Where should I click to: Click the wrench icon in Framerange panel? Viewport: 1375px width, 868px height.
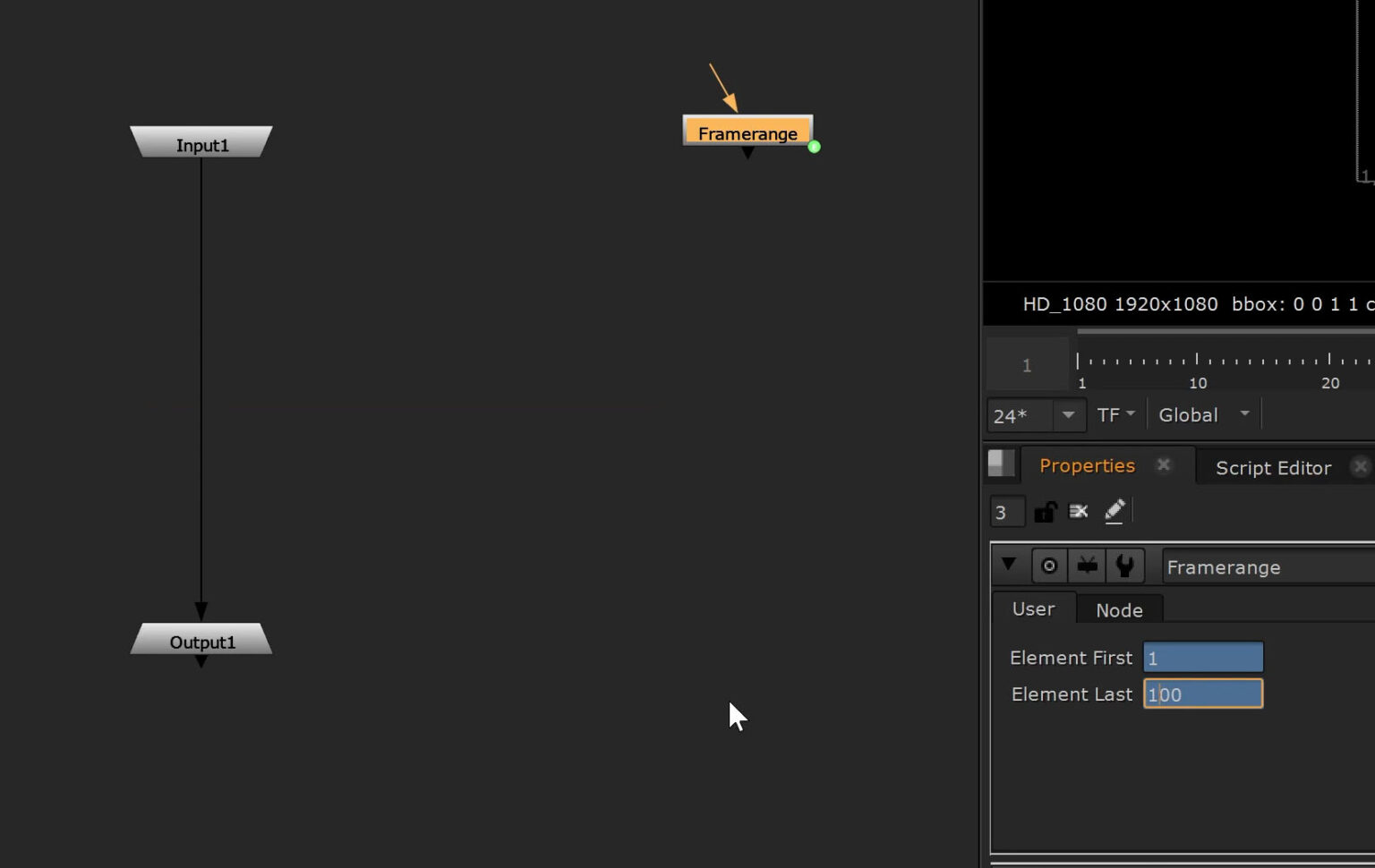click(1124, 566)
